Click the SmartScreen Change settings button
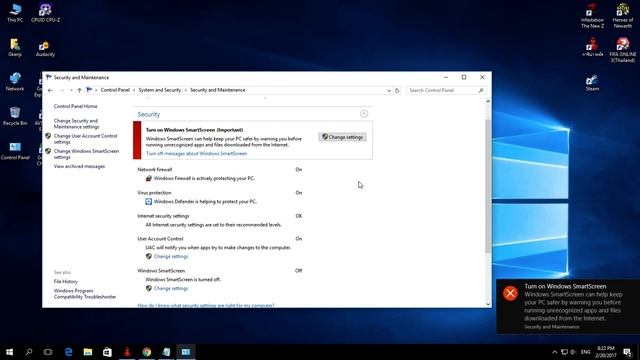Image resolution: width=640 pixels, height=360 pixels. click(342, 137)
